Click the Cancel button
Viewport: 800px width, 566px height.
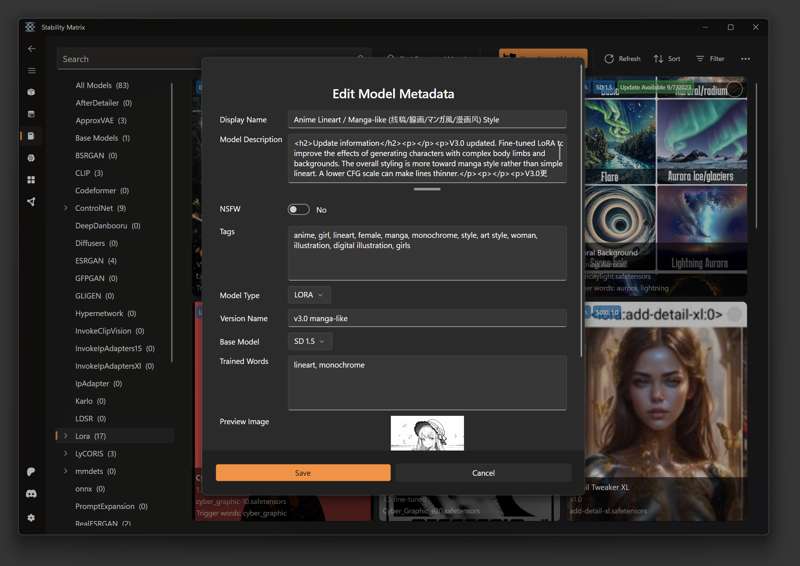coord(483,473)
